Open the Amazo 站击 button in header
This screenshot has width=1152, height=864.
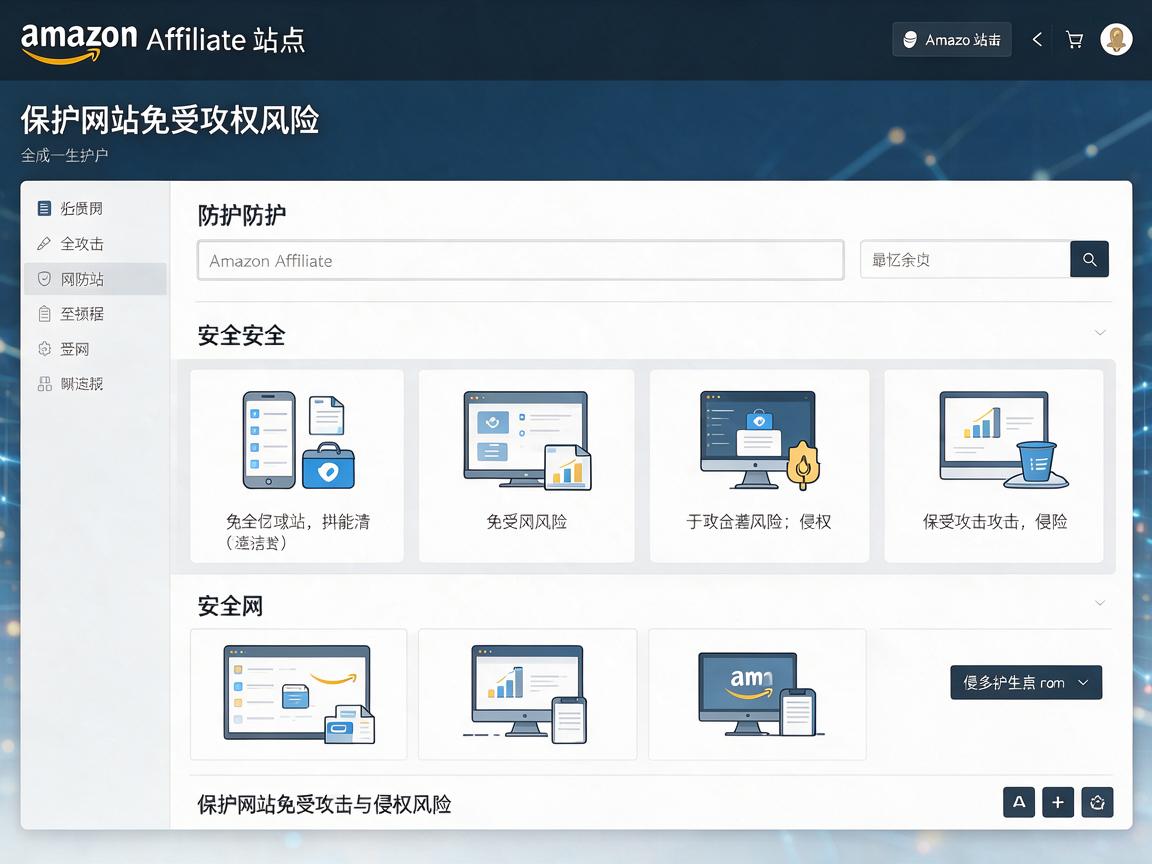951,40
